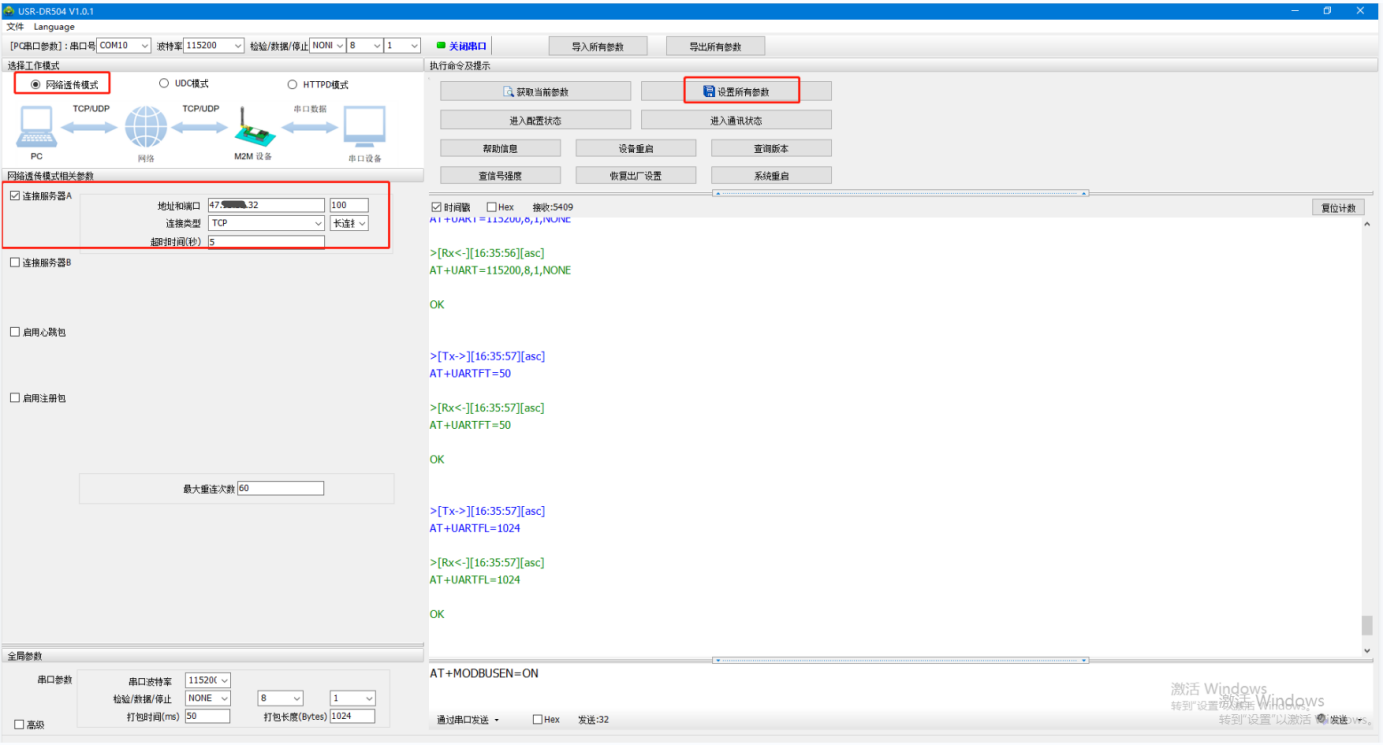Click the magnifier icon on 获取当前参数
This screenshot has width=1383, height=745.
pyautogui.click(x=508, y=92)
